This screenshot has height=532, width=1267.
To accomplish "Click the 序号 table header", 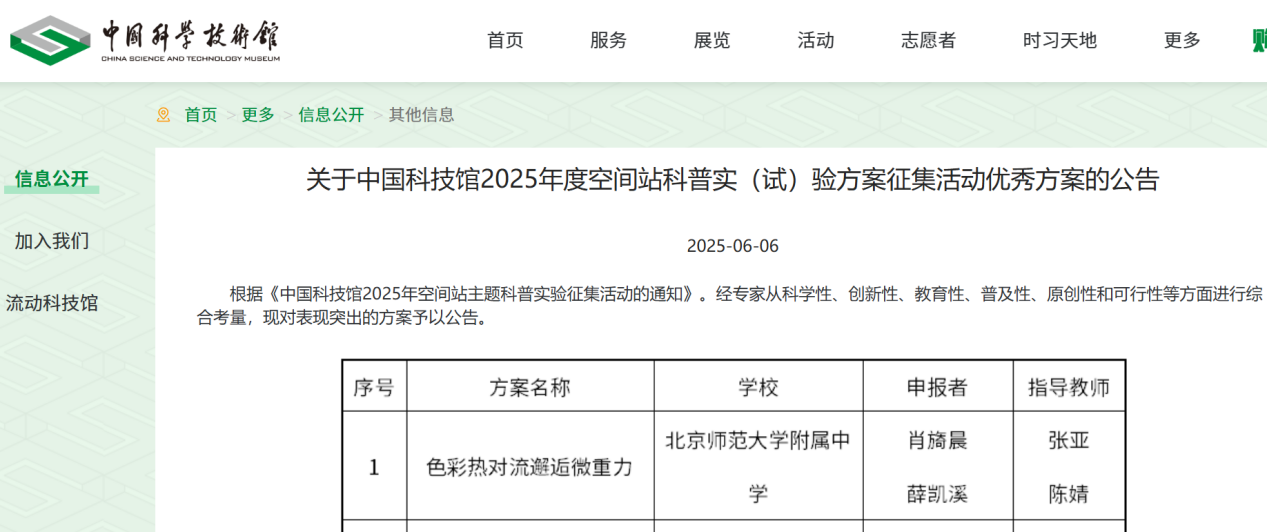I will tap(374, 387).
